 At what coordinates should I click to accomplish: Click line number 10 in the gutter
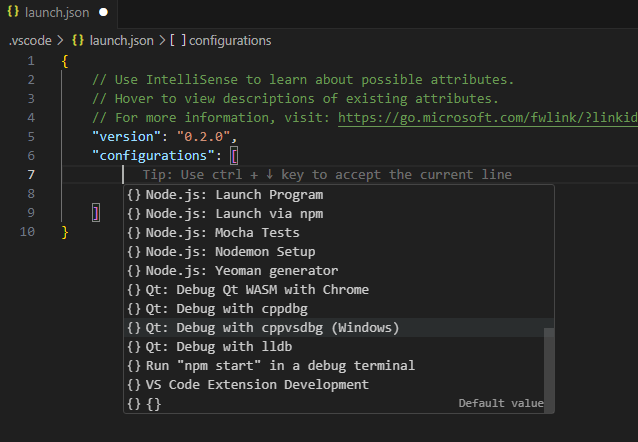pos(27,232)
